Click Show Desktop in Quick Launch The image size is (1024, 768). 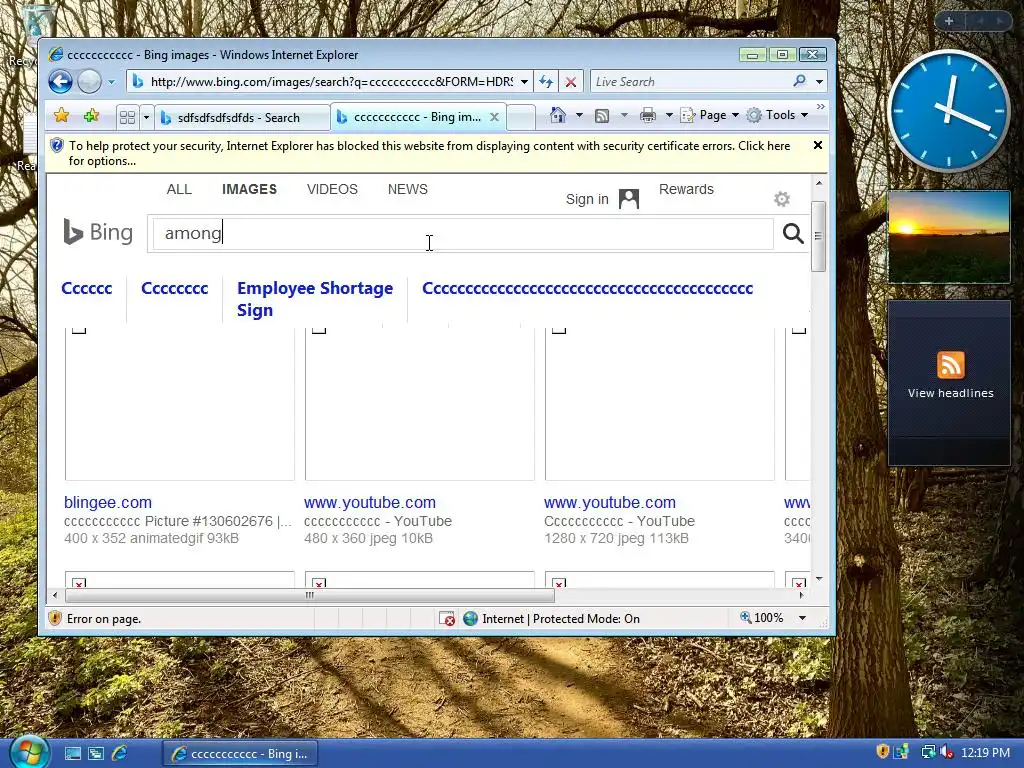[x=72, y=754]
